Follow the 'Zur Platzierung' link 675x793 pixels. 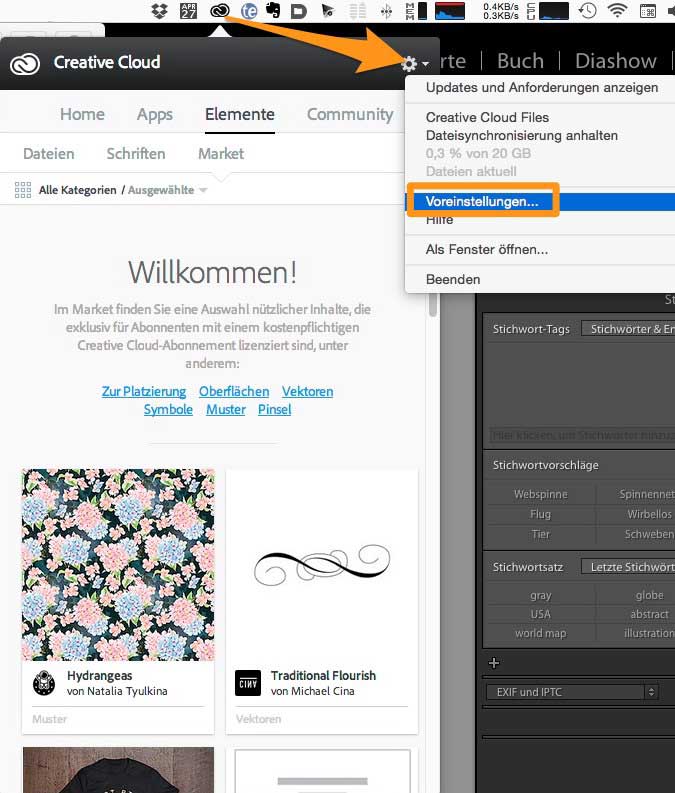click(144, 391)
